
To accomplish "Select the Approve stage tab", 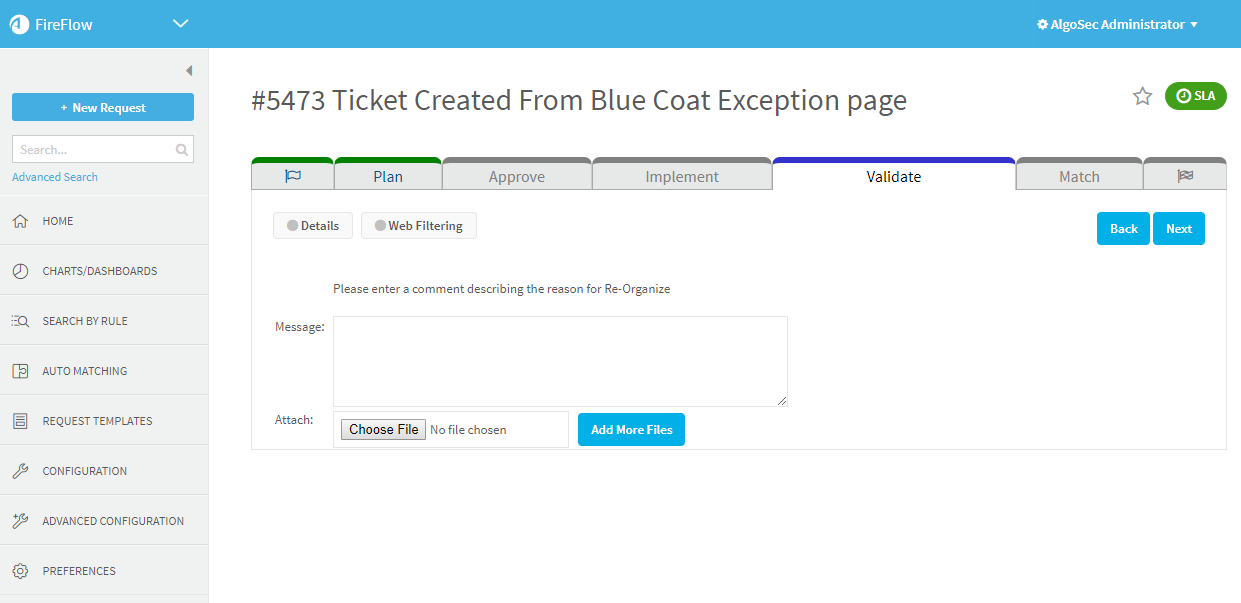I will [x=517, y=177].
